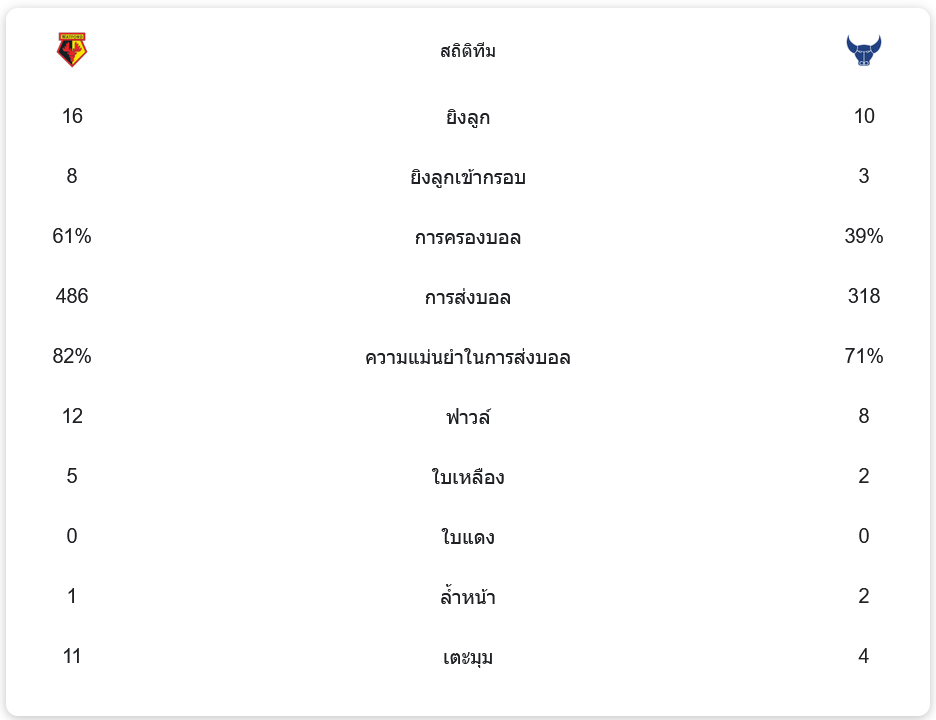This screenshot has width=936, height=720.
Task: Click the ใบแดง red cards label
Action: click(x=468, y=538)
